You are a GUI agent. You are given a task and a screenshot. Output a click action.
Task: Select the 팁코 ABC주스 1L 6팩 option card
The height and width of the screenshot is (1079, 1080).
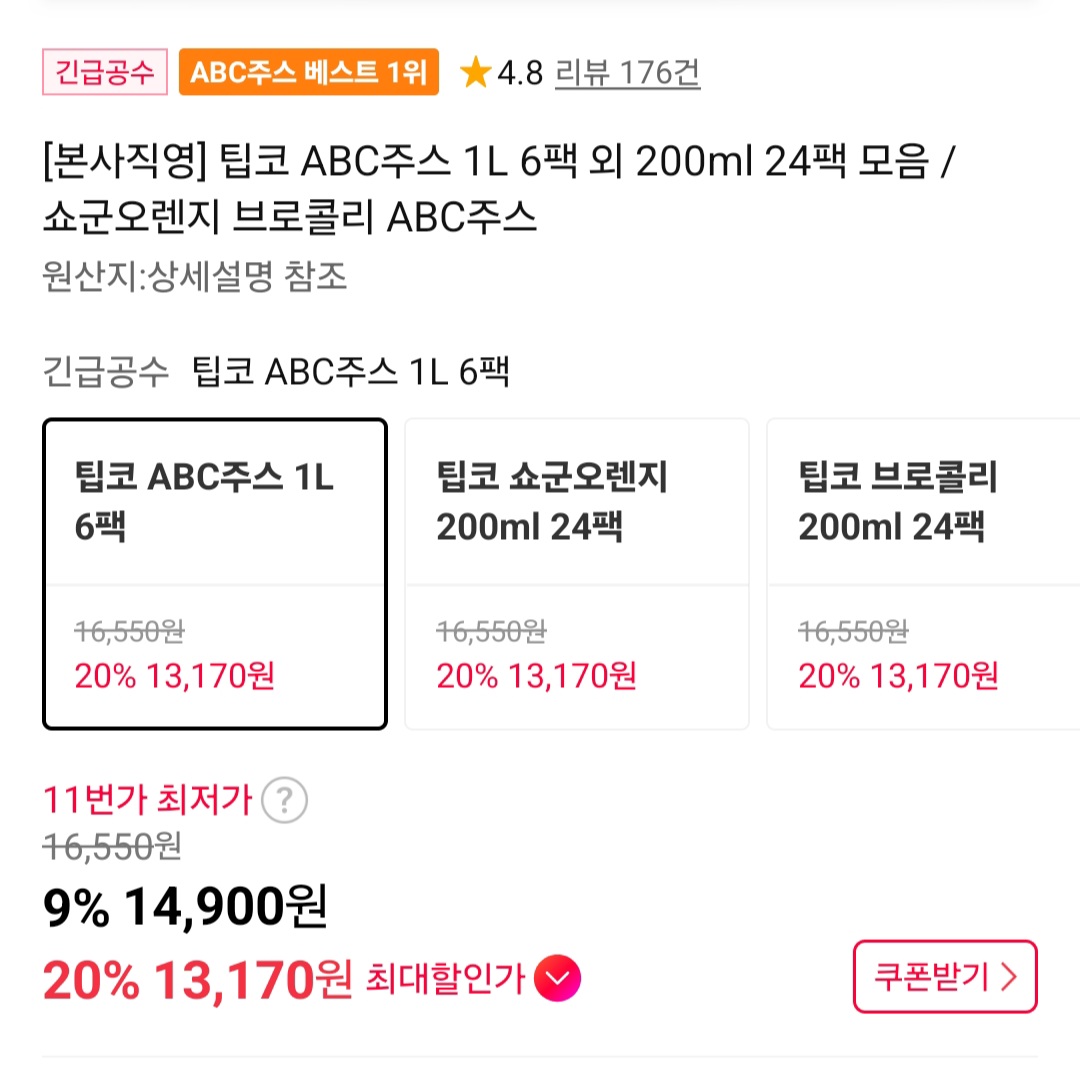[214, 574]
